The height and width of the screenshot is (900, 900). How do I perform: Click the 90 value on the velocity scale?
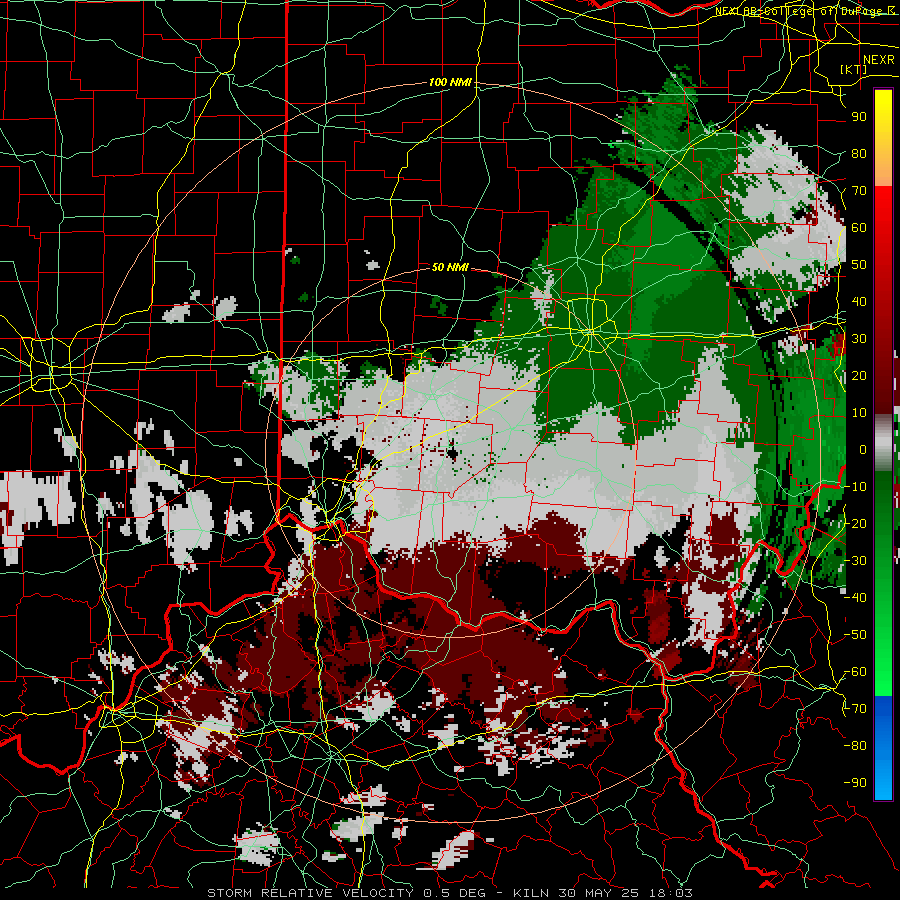coord(859,117)
